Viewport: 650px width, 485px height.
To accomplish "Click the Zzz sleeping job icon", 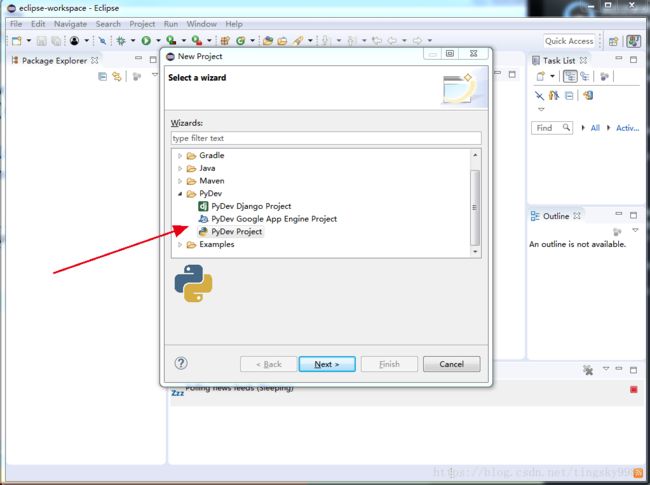I will 177,392.
